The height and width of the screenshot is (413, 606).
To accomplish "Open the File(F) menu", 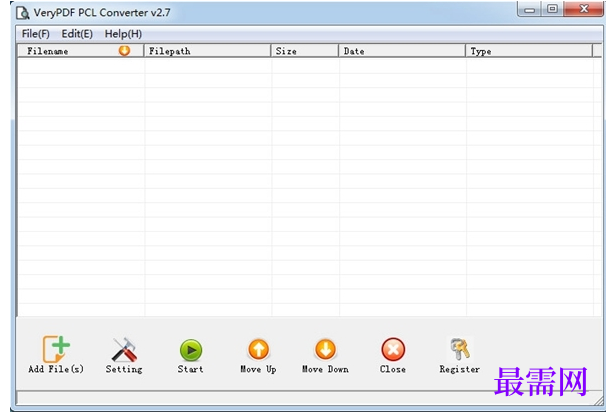I will click(36, 34).
